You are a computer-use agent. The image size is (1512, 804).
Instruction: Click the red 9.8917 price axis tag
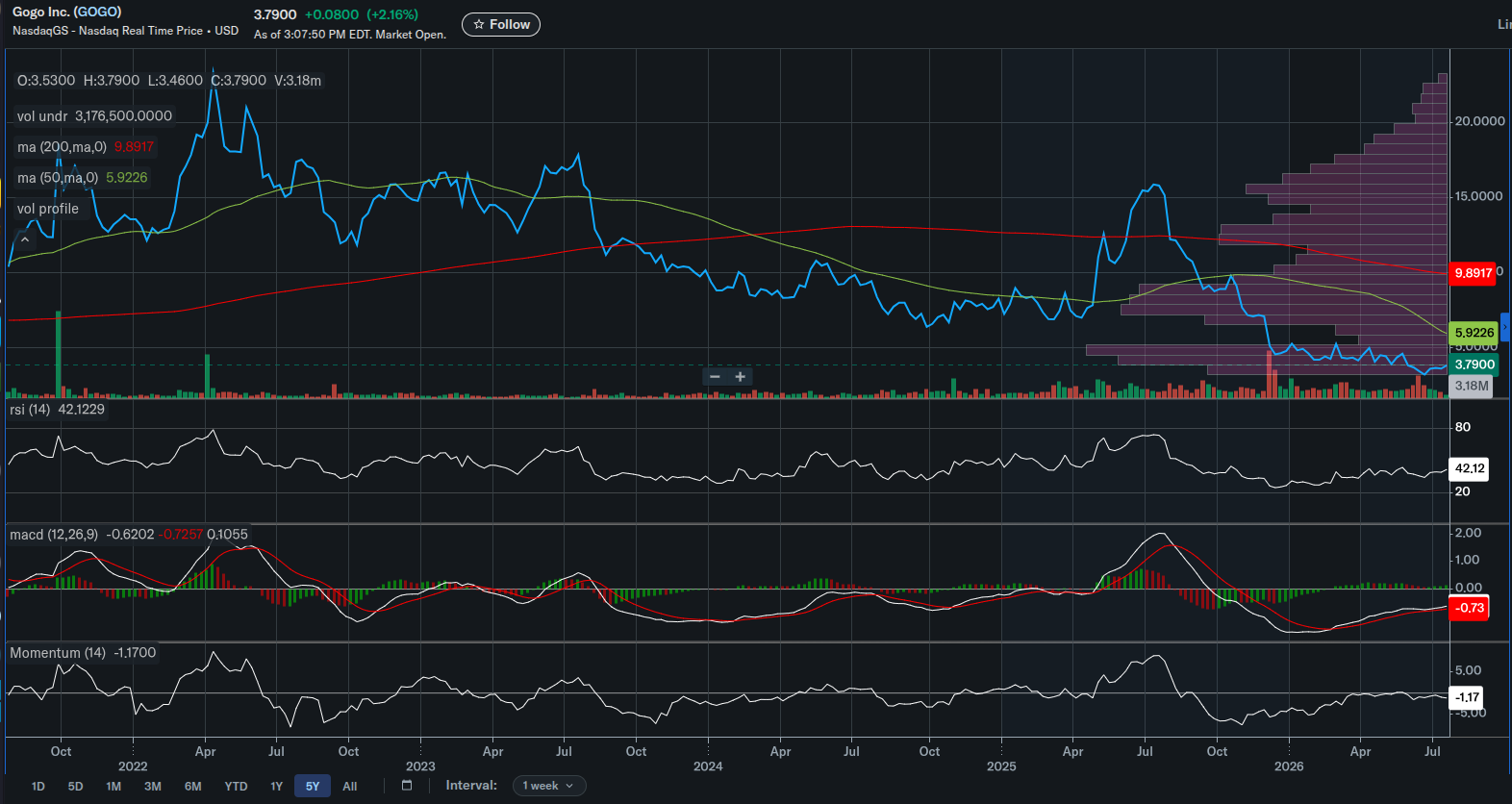[x=1474, y=273]
